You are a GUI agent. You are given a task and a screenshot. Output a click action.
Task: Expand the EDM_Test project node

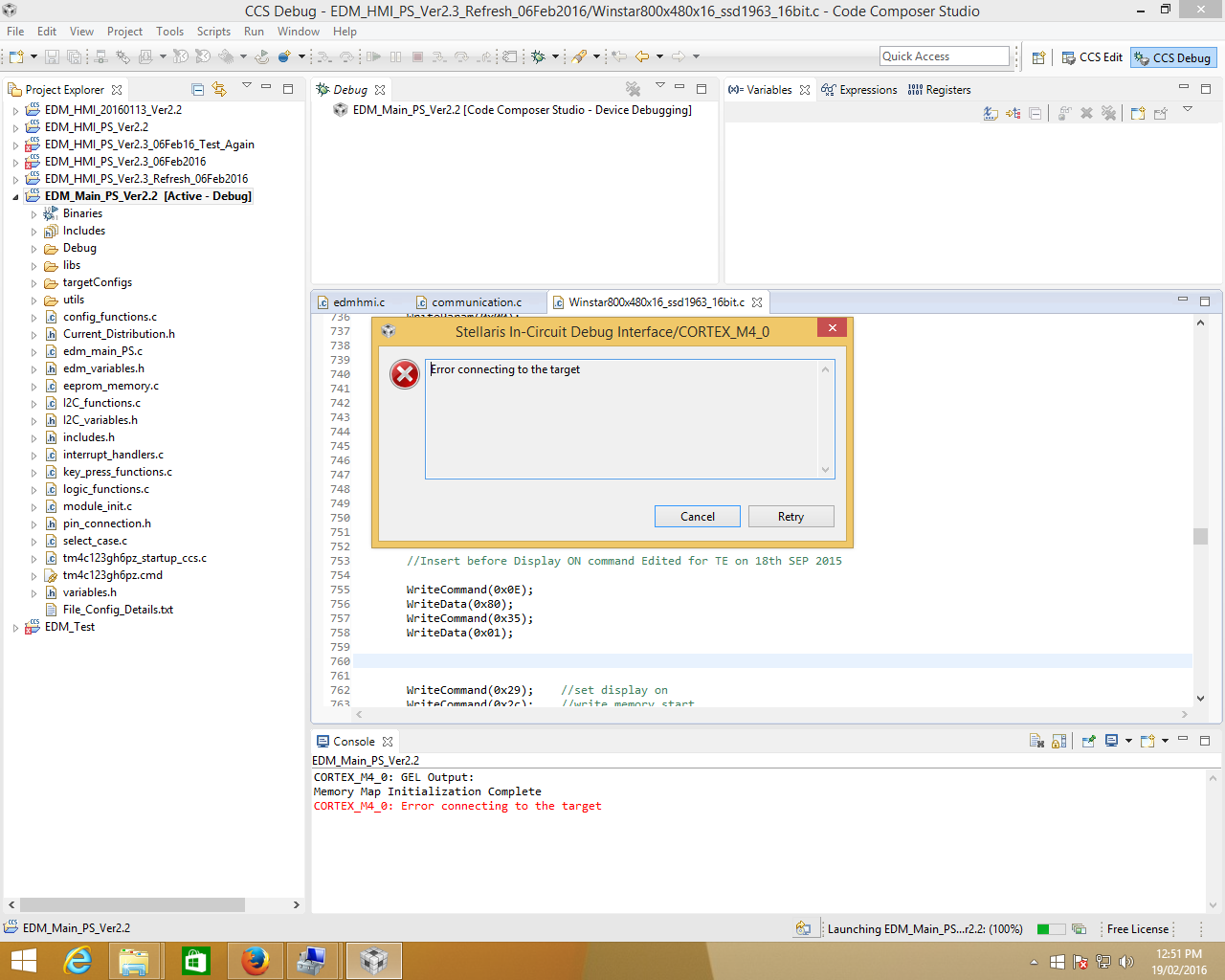coord(15,628)
